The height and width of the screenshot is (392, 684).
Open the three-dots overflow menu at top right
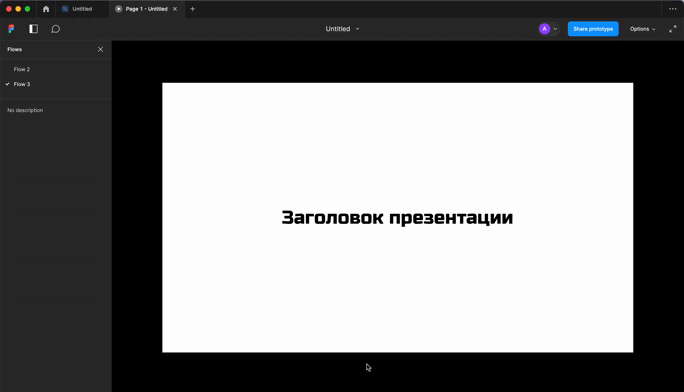click(673, 9)
